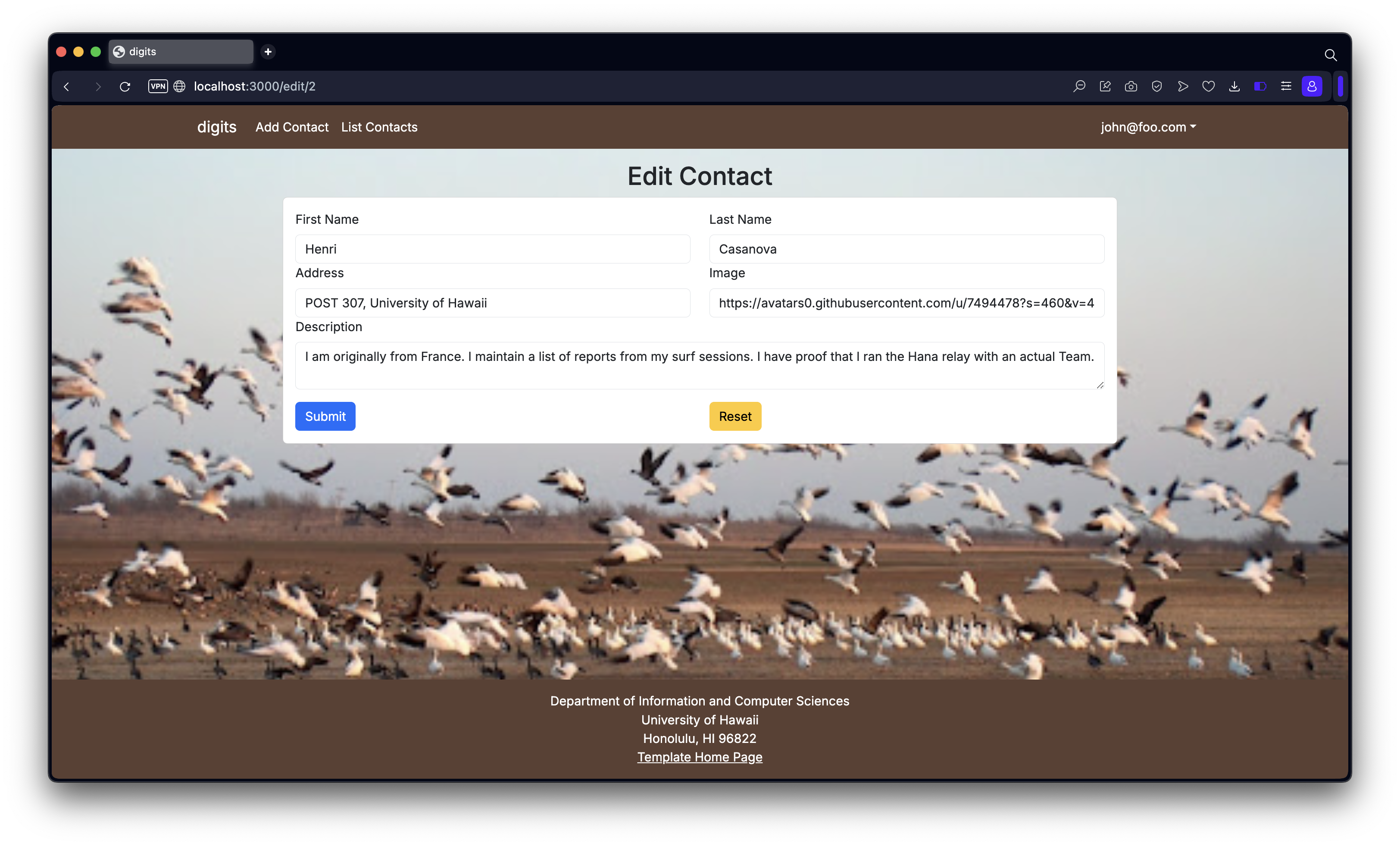Open the shield privacy protection icon
The height and width of the screenshot is (846, 1400).
coord(1157,86)
